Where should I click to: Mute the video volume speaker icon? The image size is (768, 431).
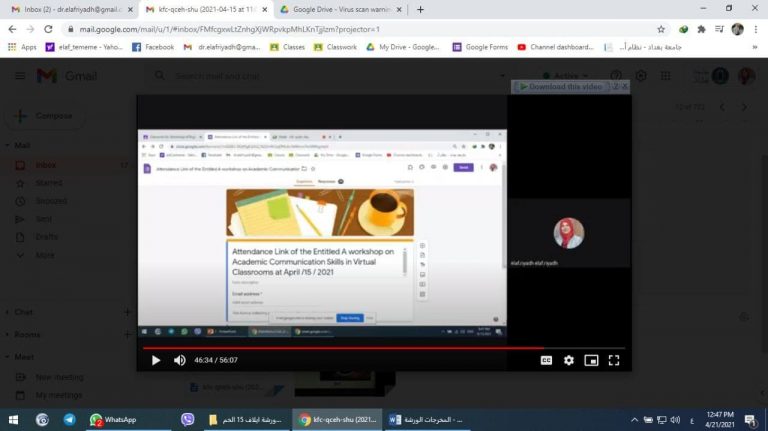[180, 360]
